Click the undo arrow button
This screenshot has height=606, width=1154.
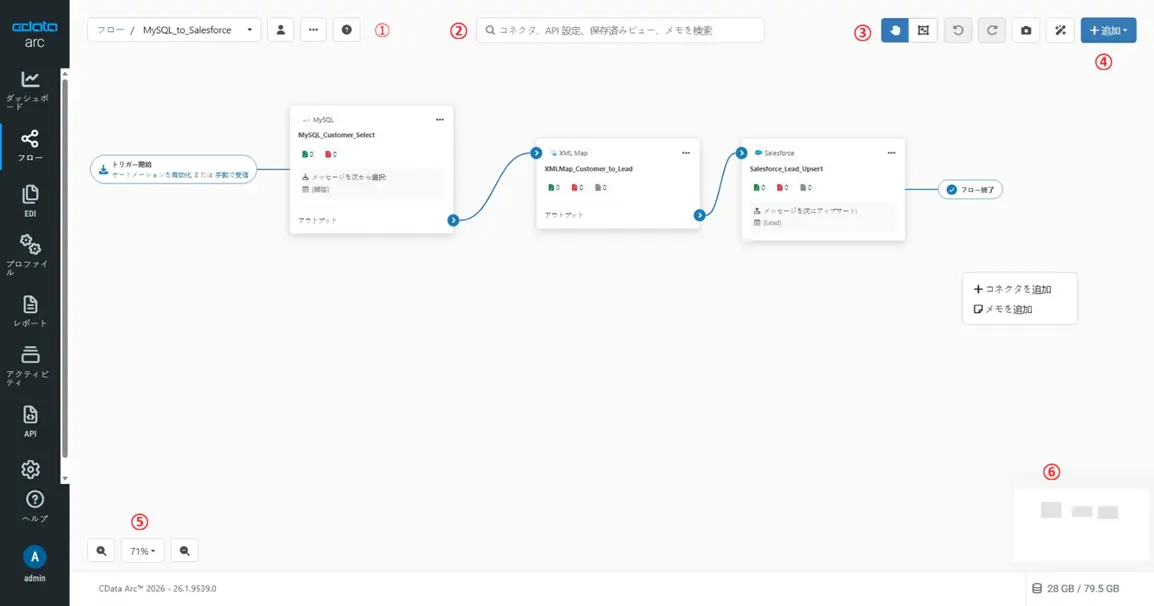point(958,30)
